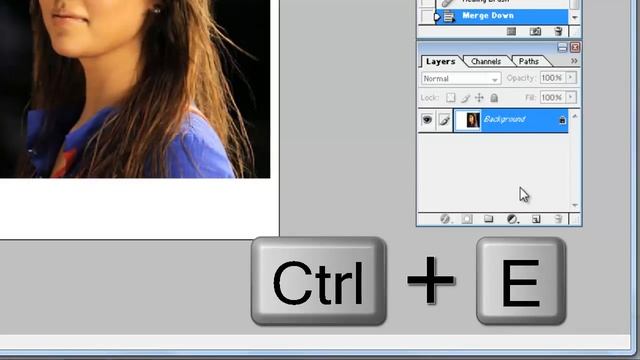Image resolution: width=640 pixels, height=360 pixels.
Task: Select the Background layer name
Action: point(504,119)
